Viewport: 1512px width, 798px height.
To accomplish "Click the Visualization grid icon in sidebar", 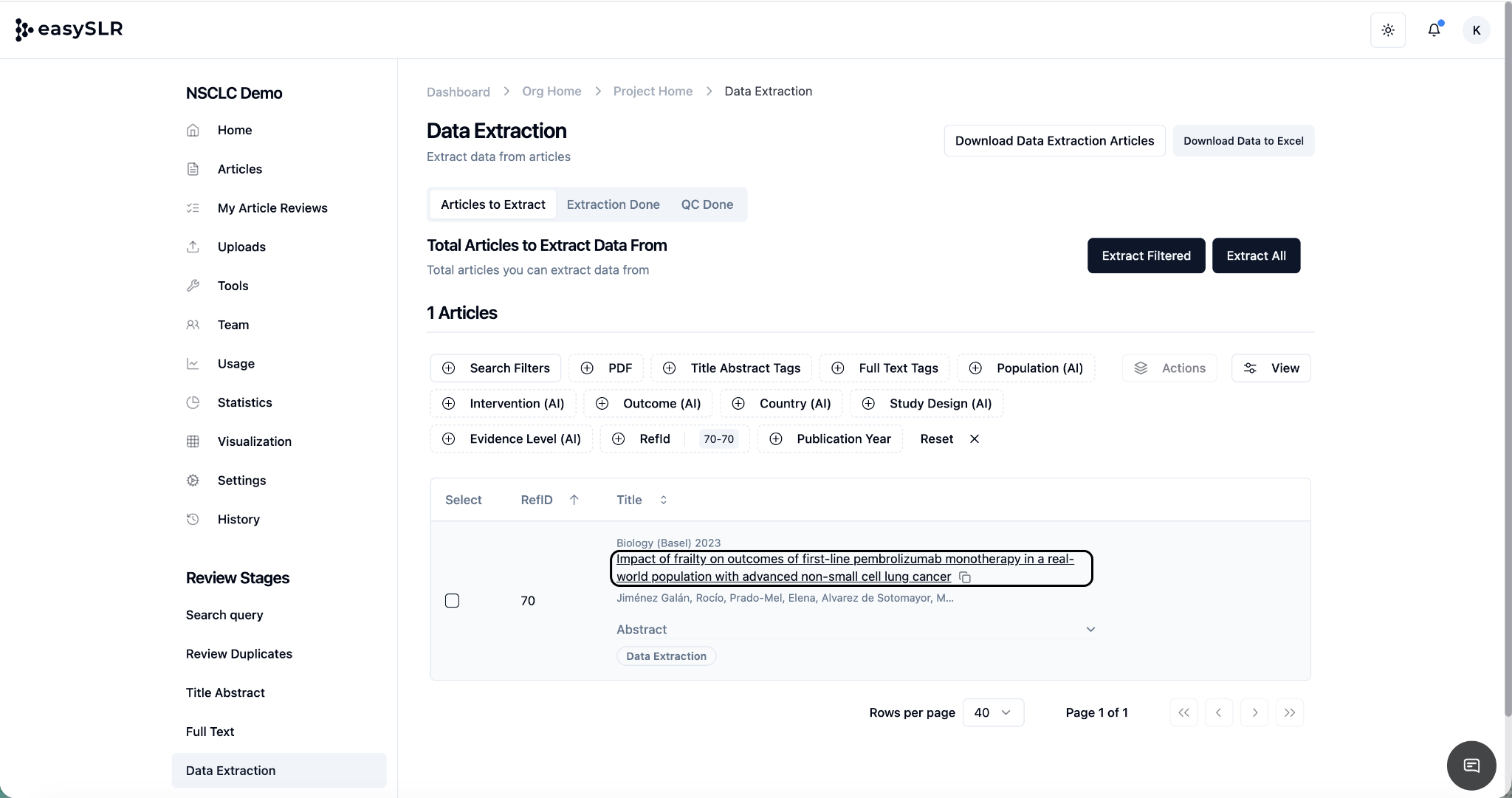I will [x=193, y=441].
